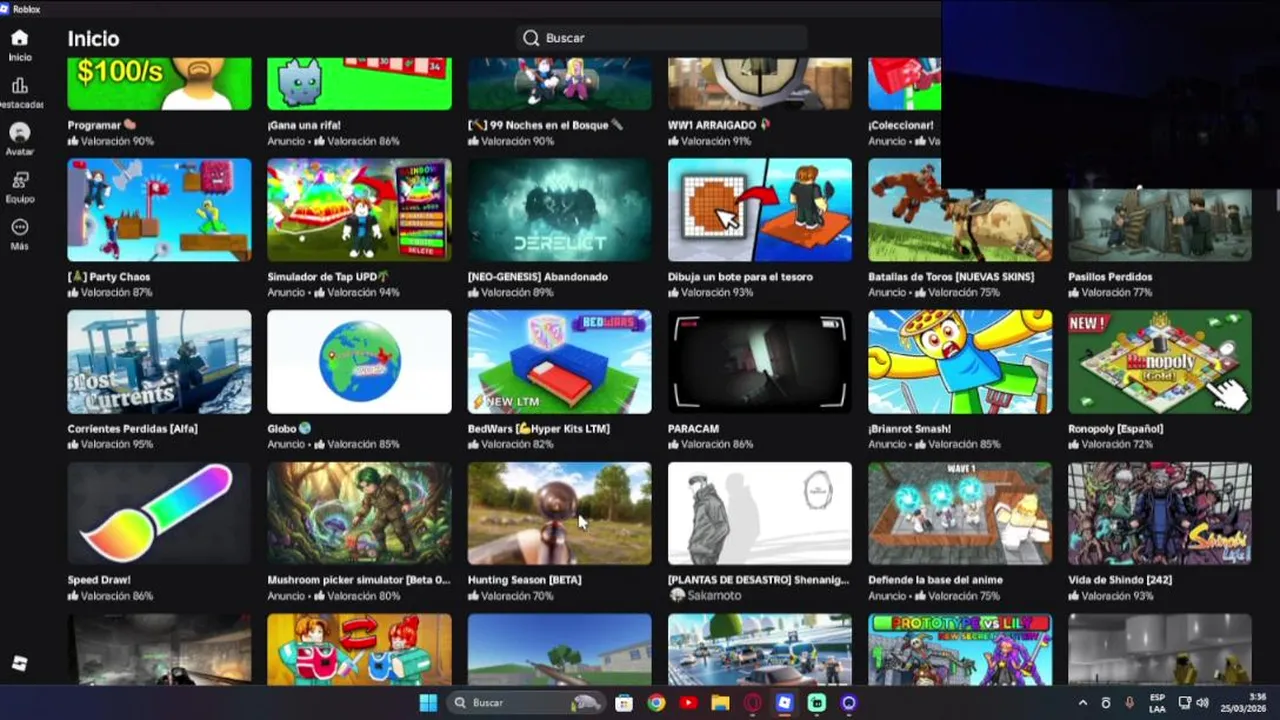Open Destacadas charts in sidebar
1280x720 pixels.
19,93
